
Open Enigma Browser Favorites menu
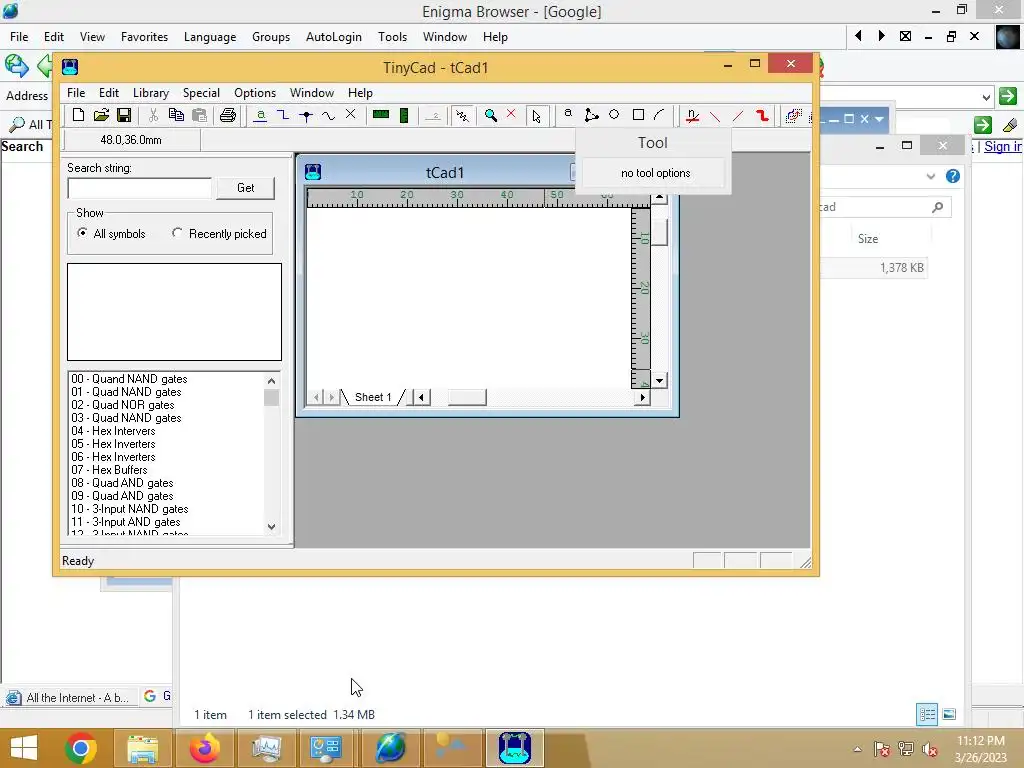point(144,37)
